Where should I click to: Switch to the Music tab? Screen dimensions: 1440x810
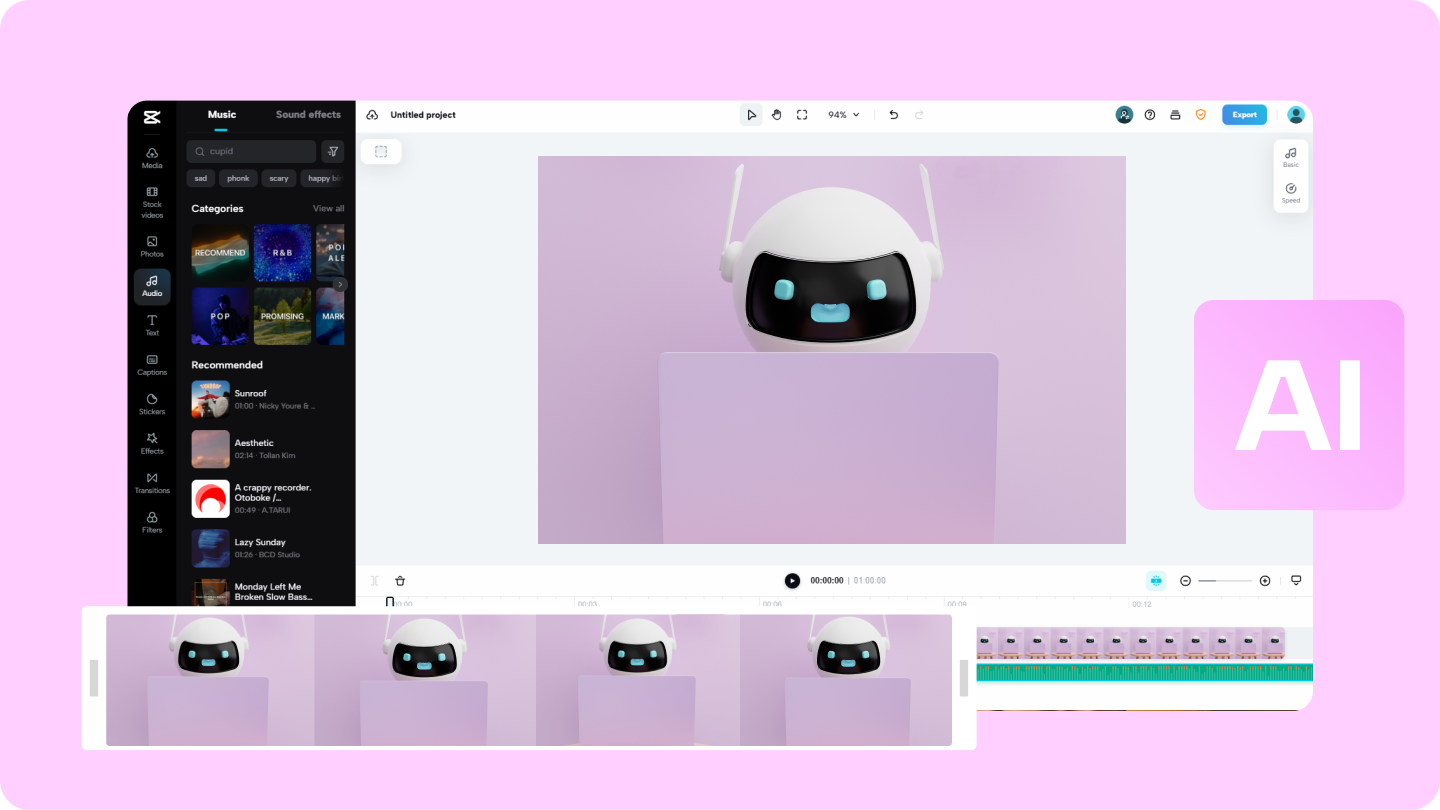222,114
